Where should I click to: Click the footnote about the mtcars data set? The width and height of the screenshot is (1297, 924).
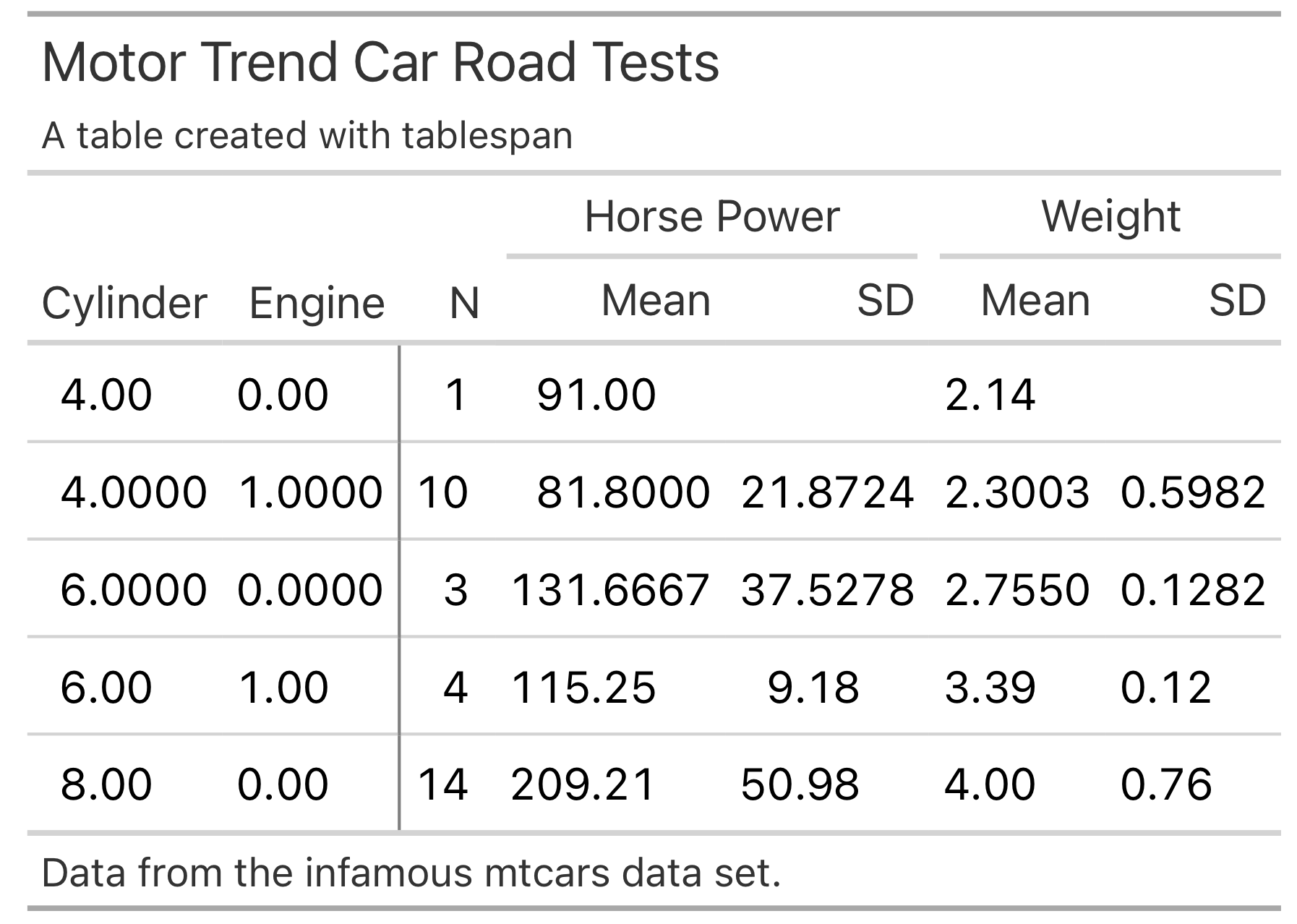tap(411, 873)
